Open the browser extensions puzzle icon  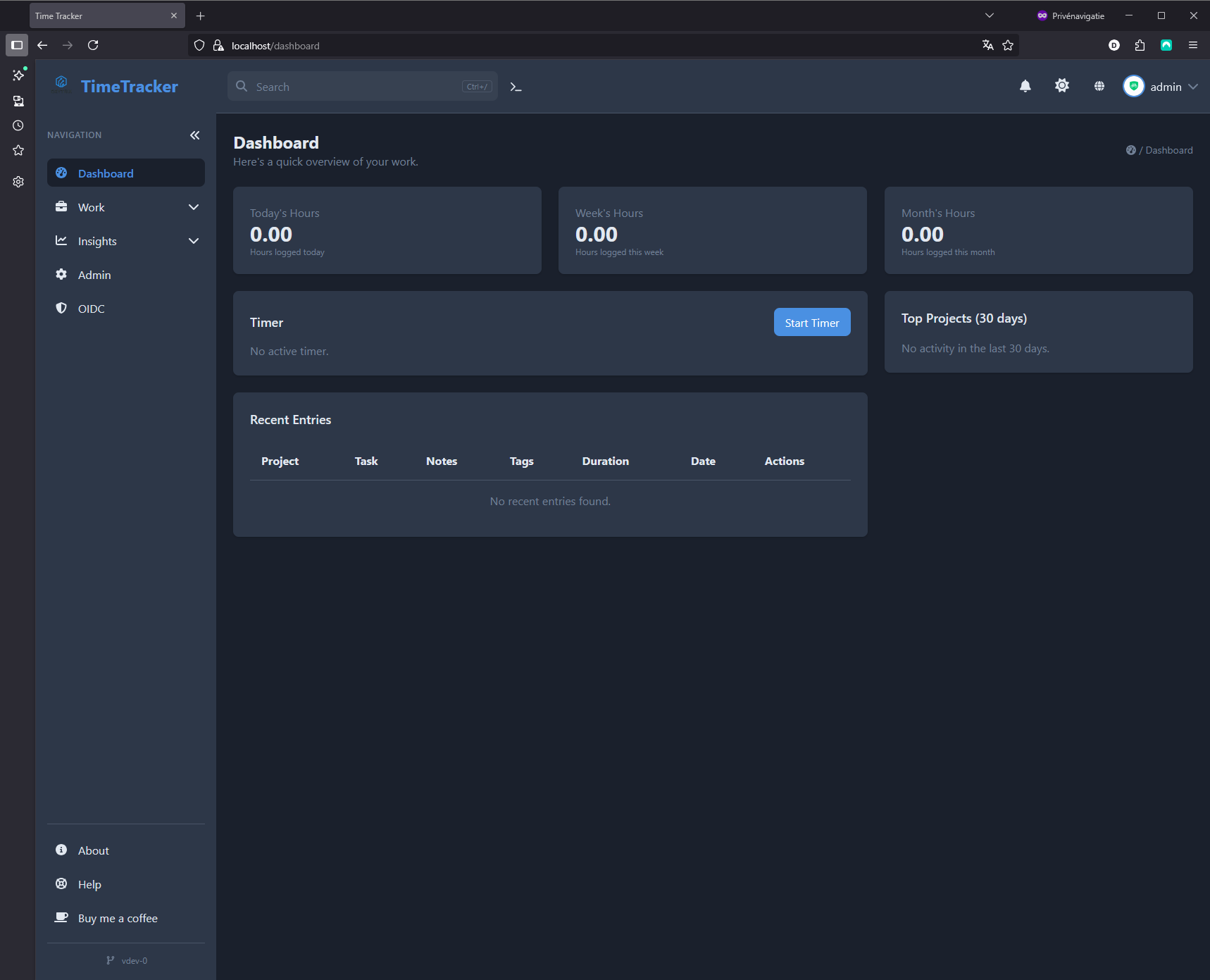tap(1140, 45)
